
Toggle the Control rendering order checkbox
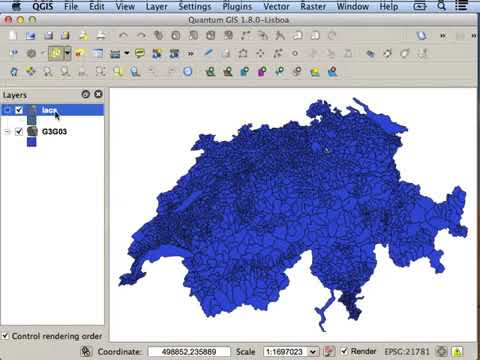[x=5, y=336]
